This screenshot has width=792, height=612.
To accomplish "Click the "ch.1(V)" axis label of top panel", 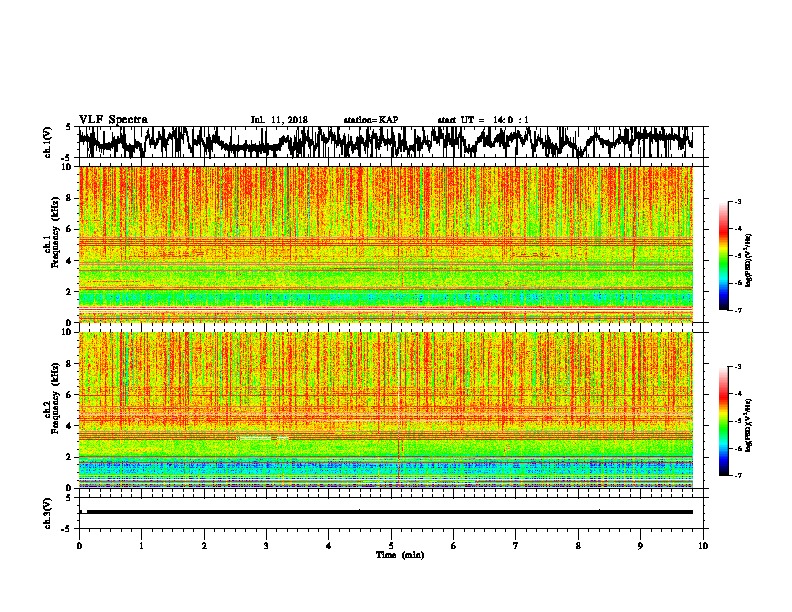I will 48,142.
